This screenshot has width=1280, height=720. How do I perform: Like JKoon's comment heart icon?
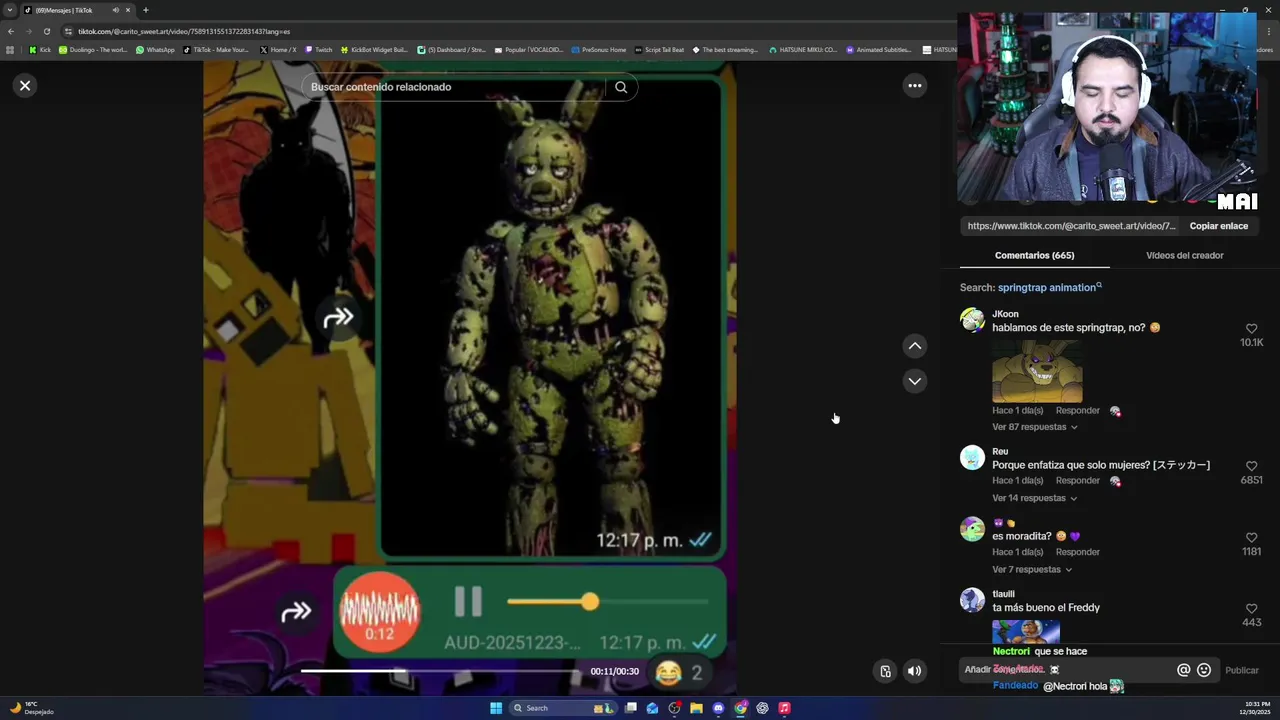[1251, 328]
